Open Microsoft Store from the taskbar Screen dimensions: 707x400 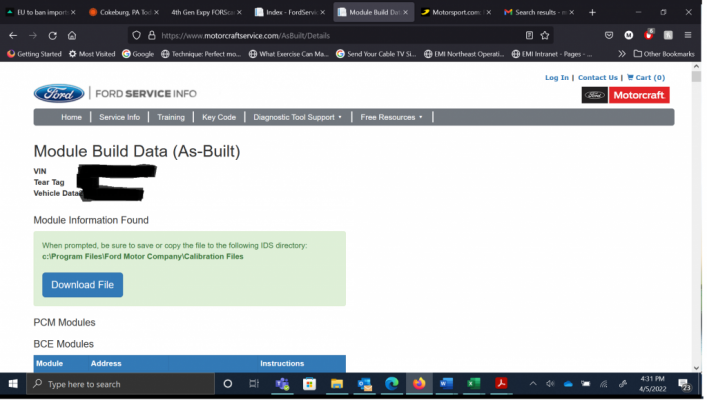point(309,384)
